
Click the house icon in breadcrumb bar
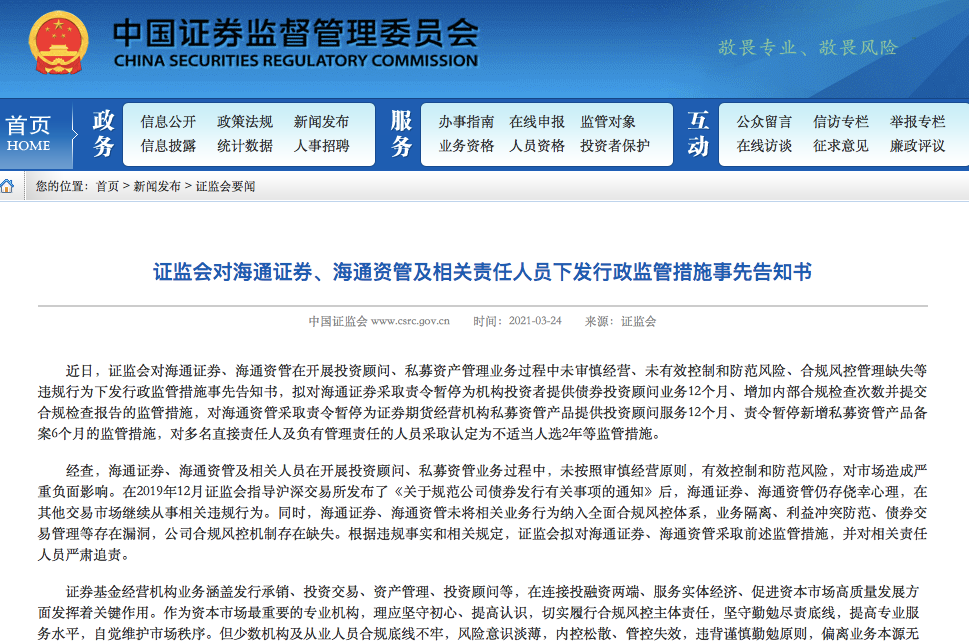7,186
